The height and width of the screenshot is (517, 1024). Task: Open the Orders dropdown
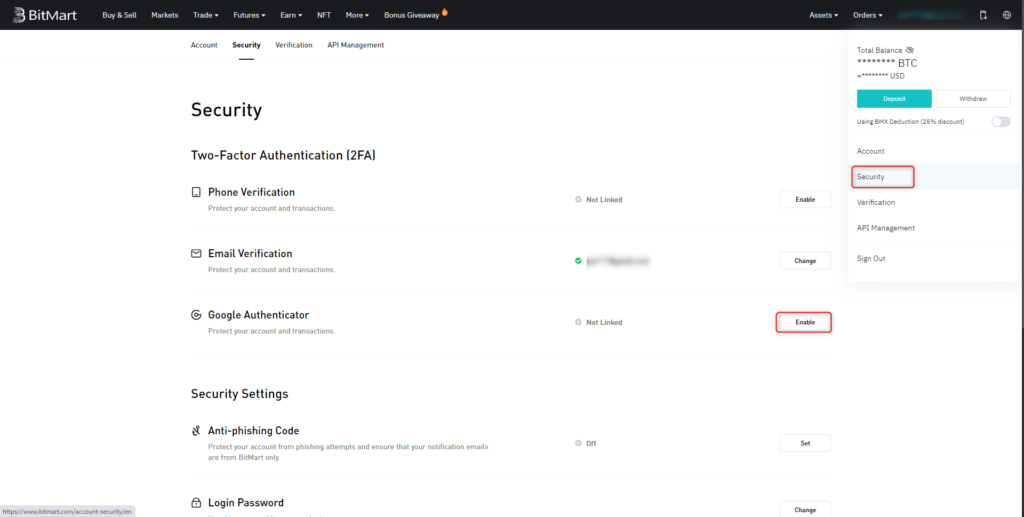[x=867, y=15]
